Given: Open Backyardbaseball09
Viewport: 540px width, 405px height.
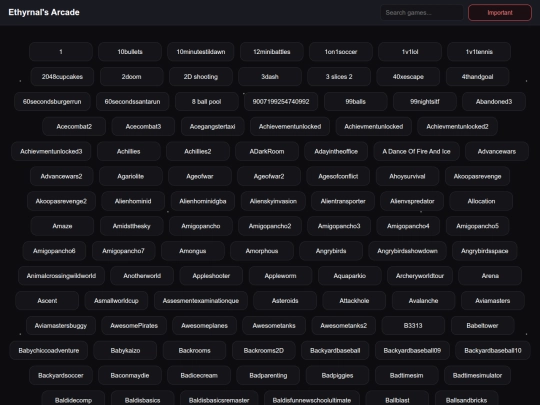Looking at the screenshot, I should [x=412, y=351].
